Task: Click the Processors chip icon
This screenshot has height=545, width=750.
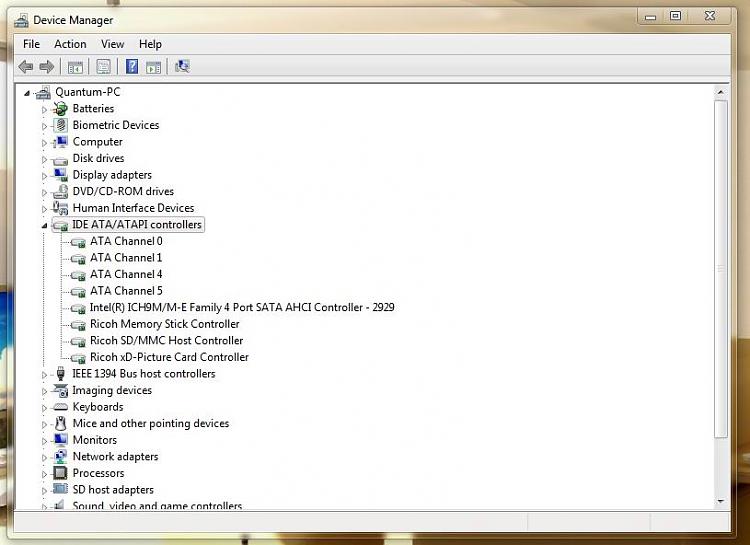Action: pos(60,473)
